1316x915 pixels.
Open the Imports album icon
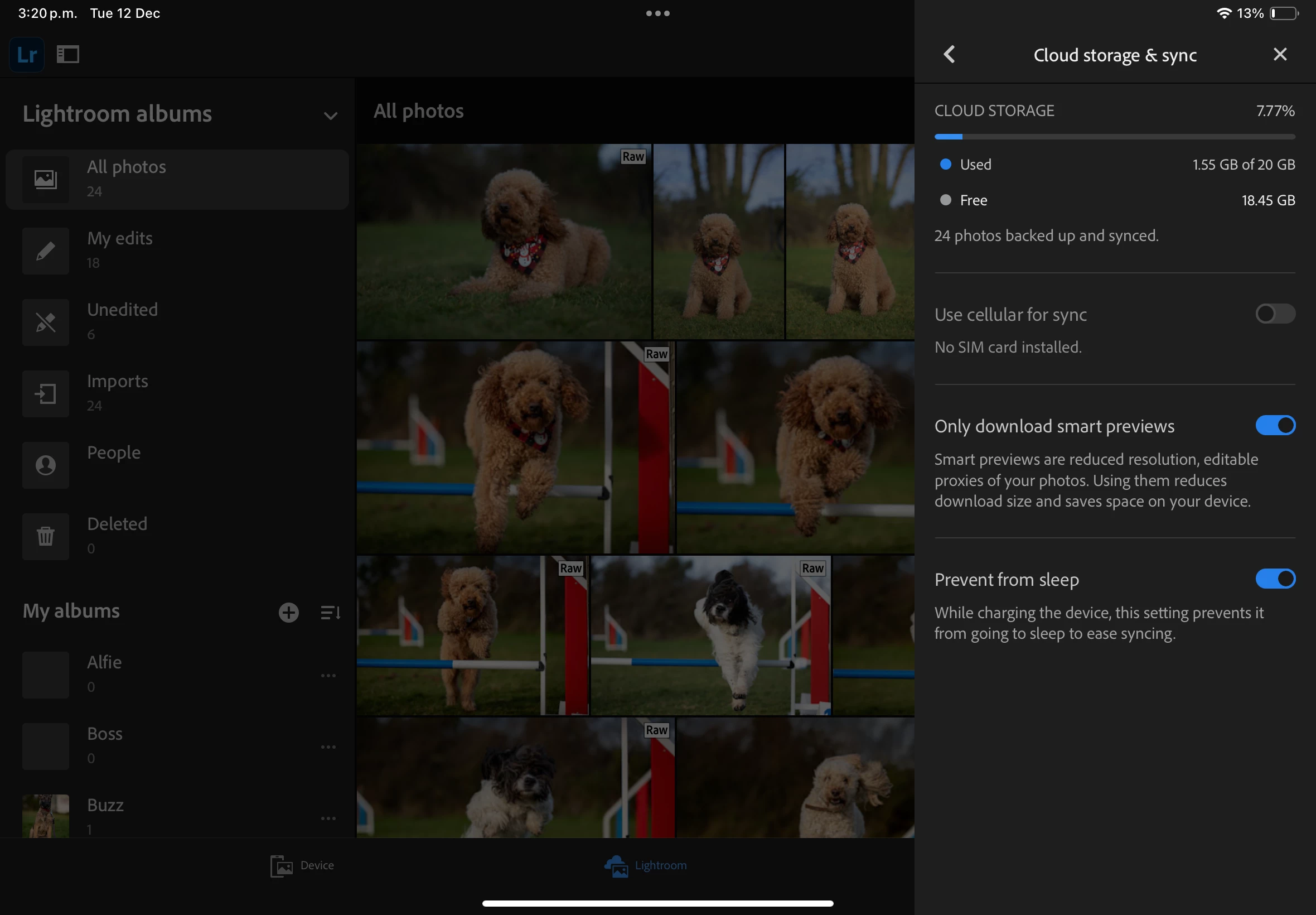46,393
